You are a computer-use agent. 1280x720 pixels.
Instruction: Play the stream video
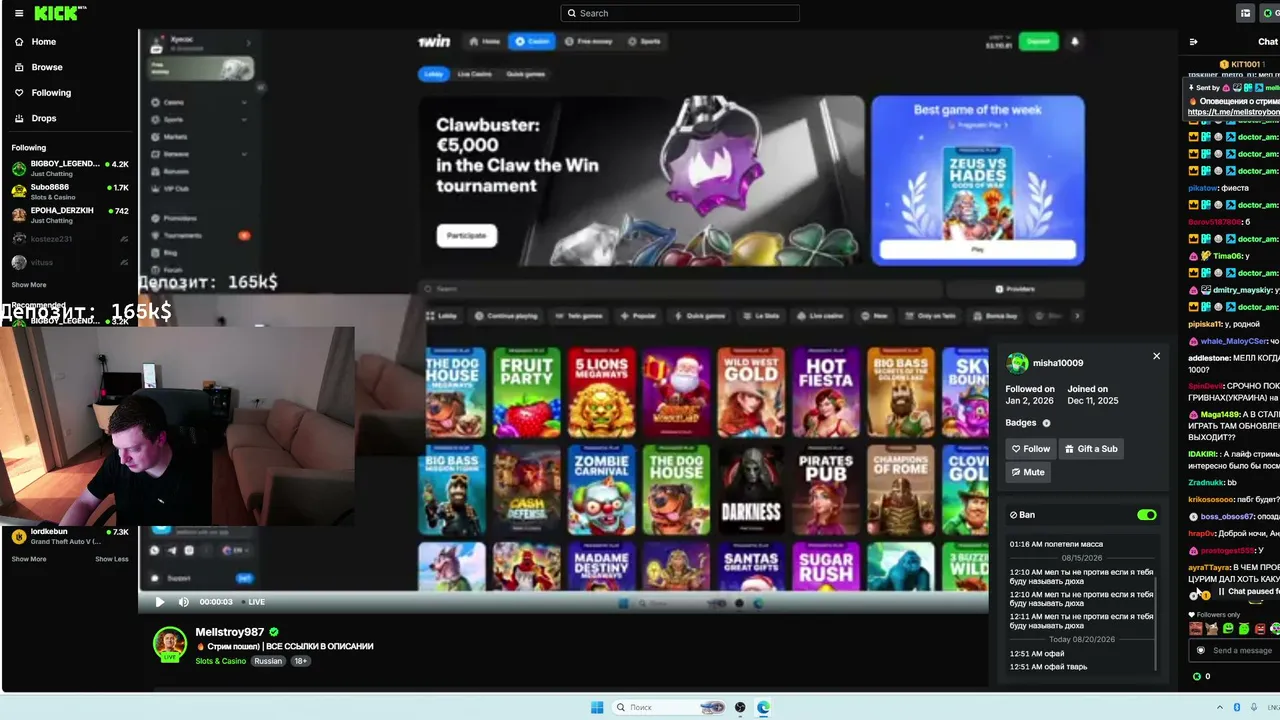[160, 602]
